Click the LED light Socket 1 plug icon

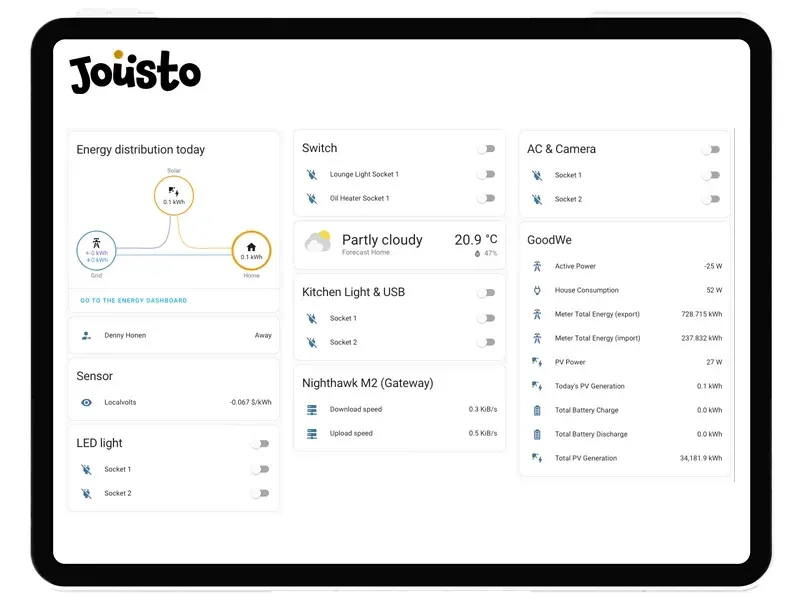click(x=86, y=469)
